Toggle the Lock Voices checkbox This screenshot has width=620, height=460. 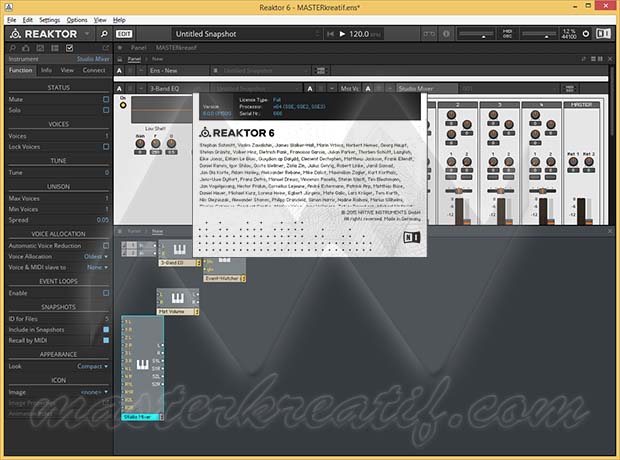point(106,147)
